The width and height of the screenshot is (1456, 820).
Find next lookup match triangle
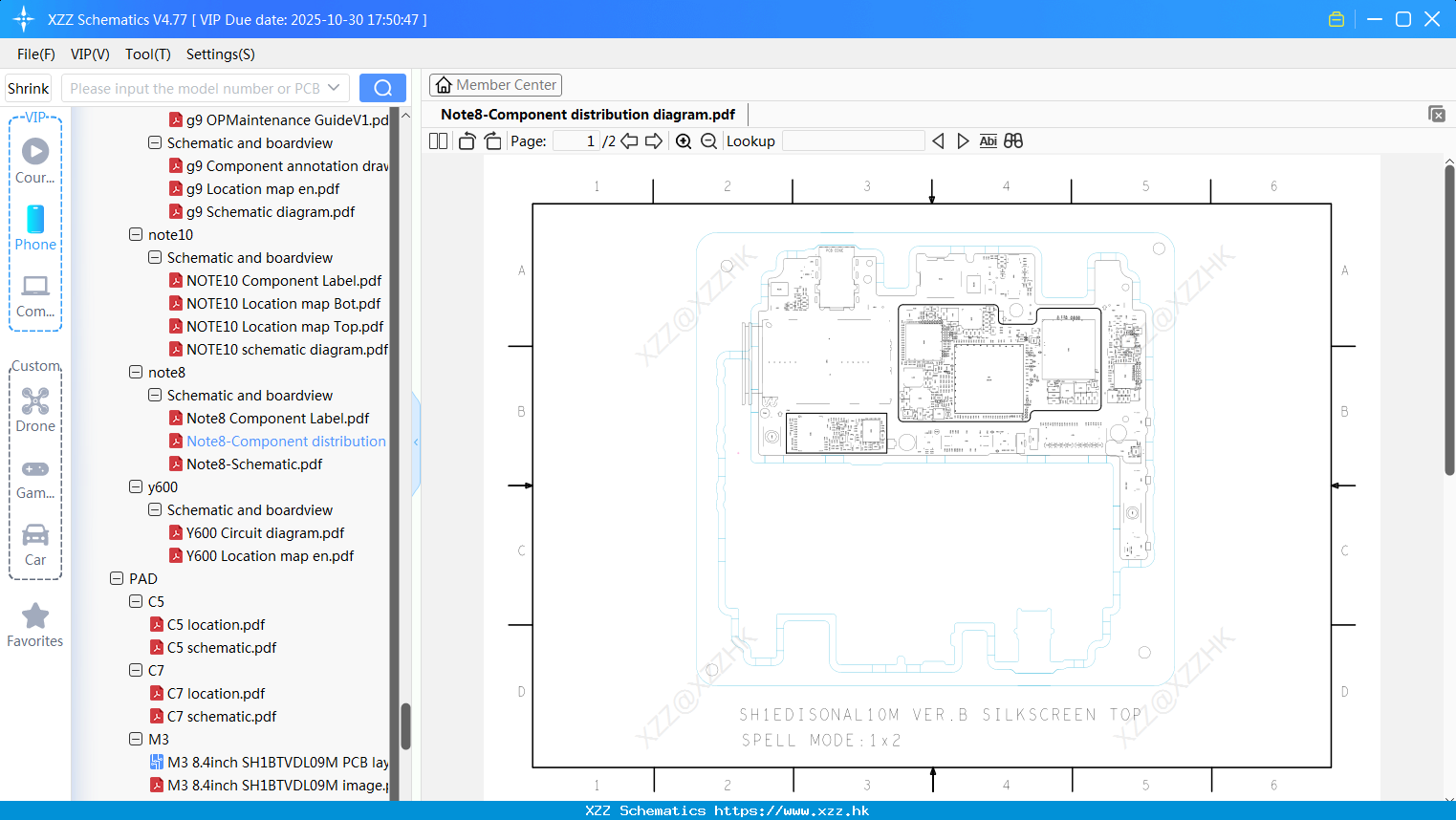[963, 140]
